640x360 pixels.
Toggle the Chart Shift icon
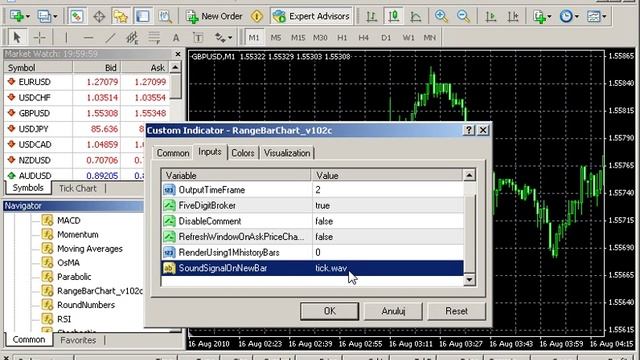[513, 16]
